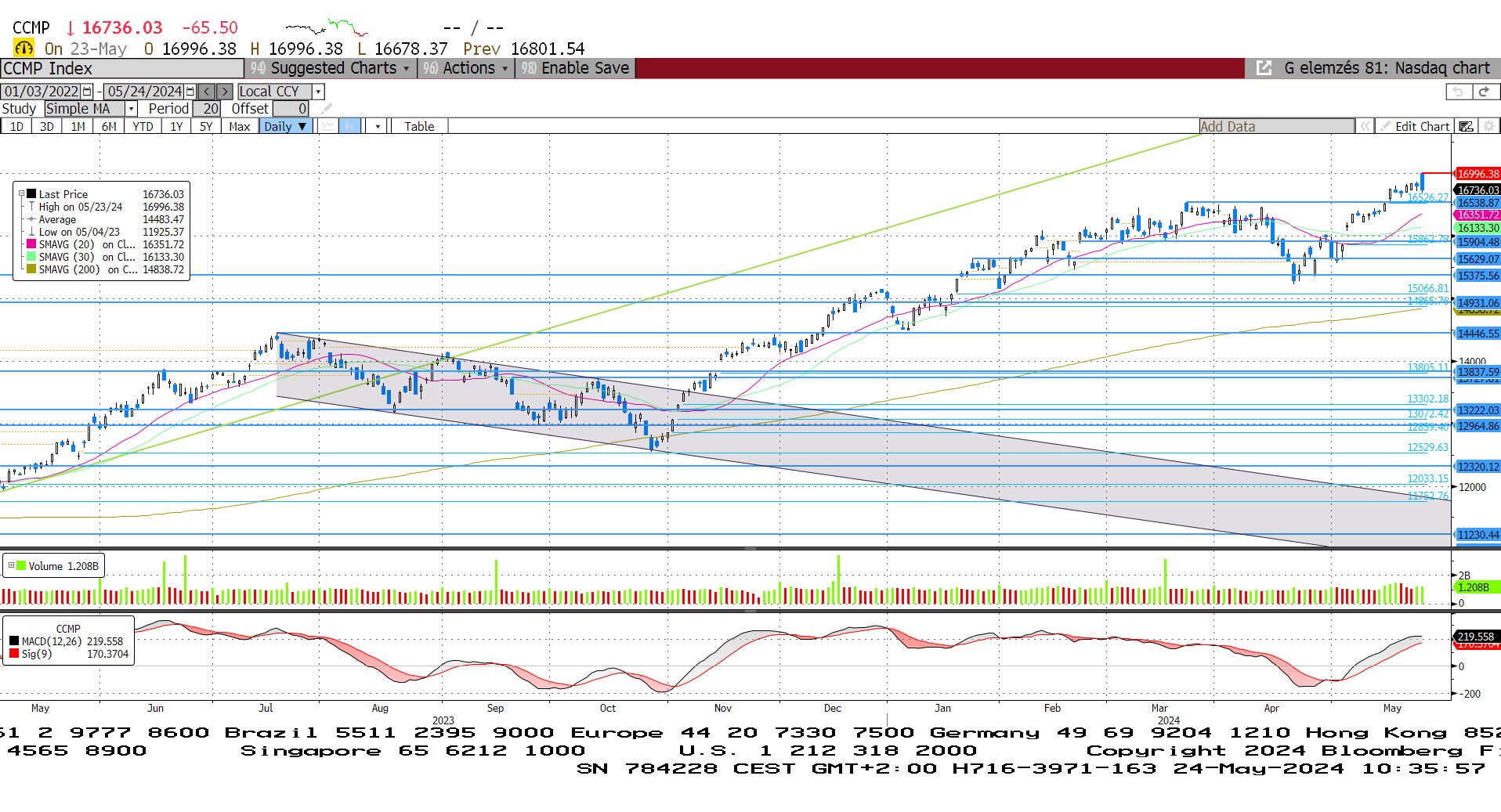1501x812 pixels.
Task: Open the end date calendar picker
Action: tap(190, 92)
